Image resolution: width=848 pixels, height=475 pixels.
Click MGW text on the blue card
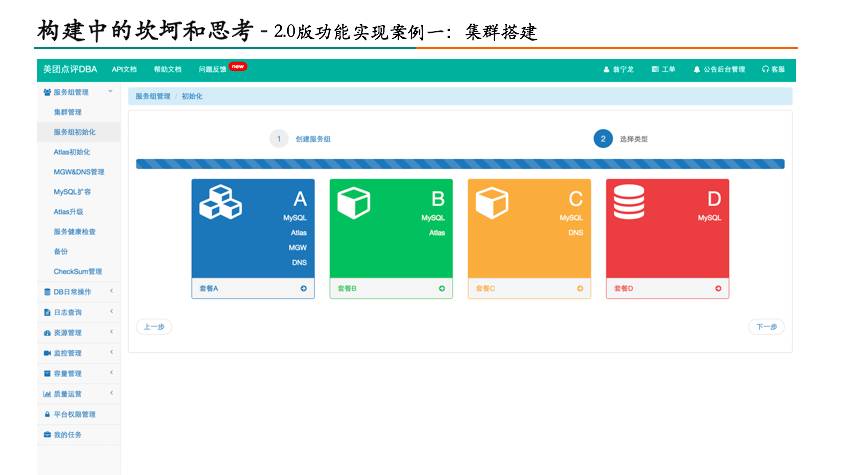tap(297, 247)
